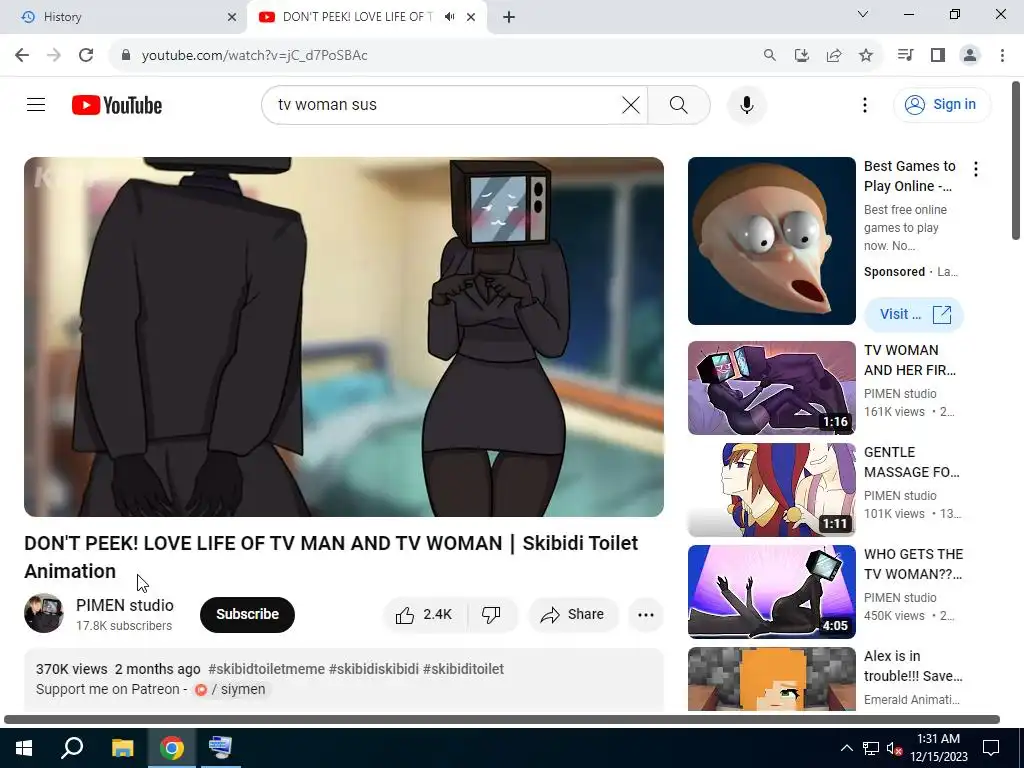This screenshot has width=1024, height=768.
Task: Switch to the History tab
Action: pyautogui.click(x=123, y=17)
